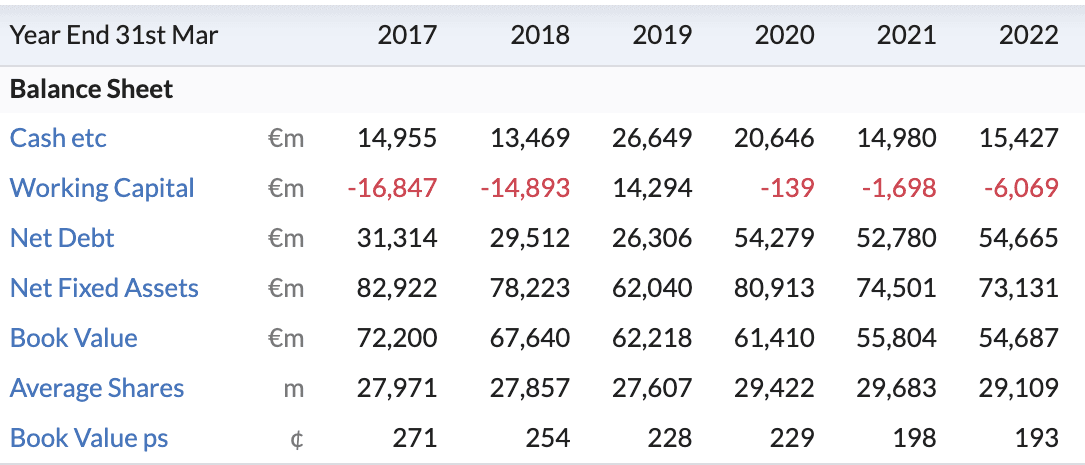This screenshot has width=1085, height=465.
Task: Click the 2019 year column header
Action: coord(662,35)
